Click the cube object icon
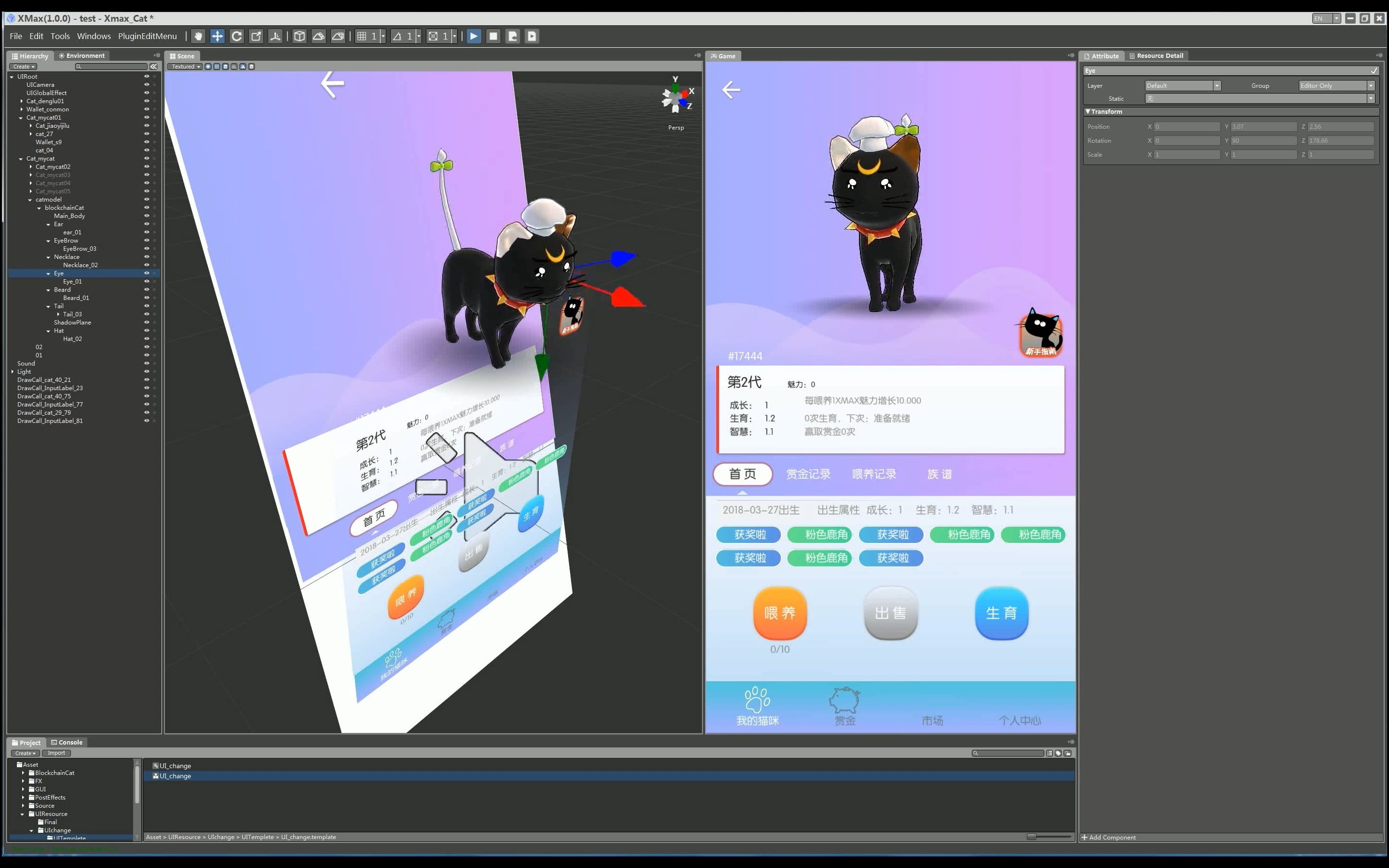 coord(300,36)
